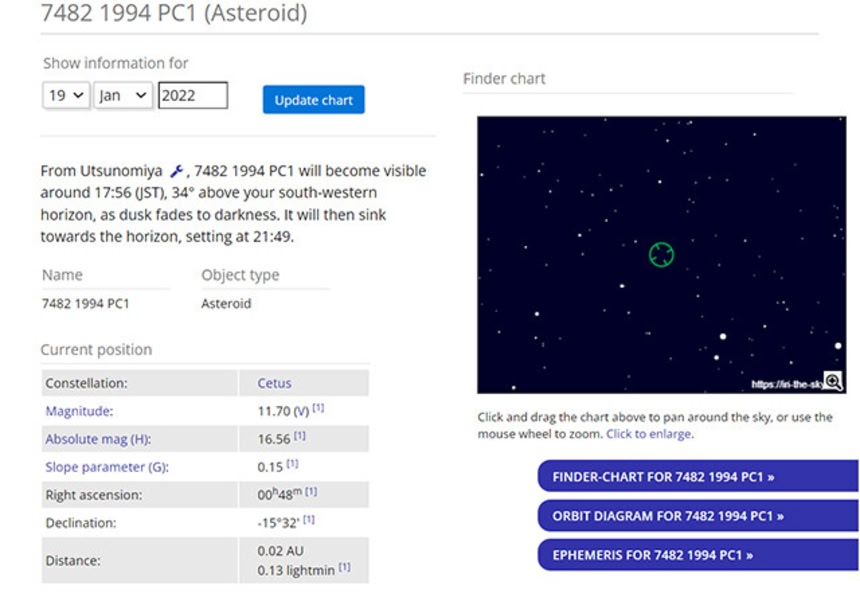Click the Slope parameter (G) link
This screenshot has width=860, height=605.
coord(106,467)
